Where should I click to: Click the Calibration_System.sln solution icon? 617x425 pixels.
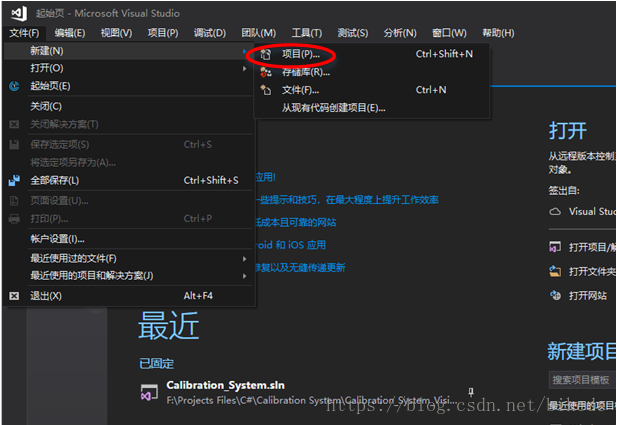149,393
